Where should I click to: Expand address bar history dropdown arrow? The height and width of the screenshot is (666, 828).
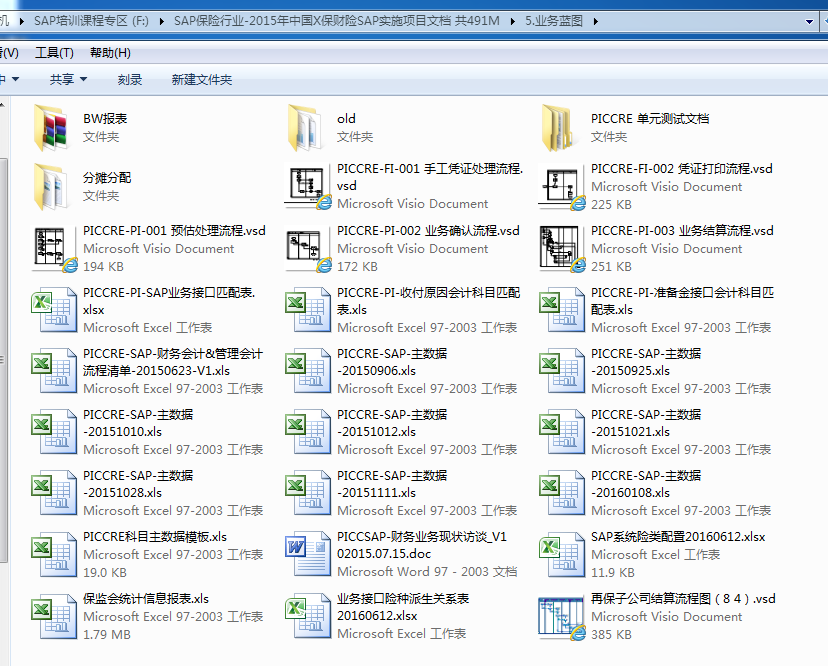[809, 22]
